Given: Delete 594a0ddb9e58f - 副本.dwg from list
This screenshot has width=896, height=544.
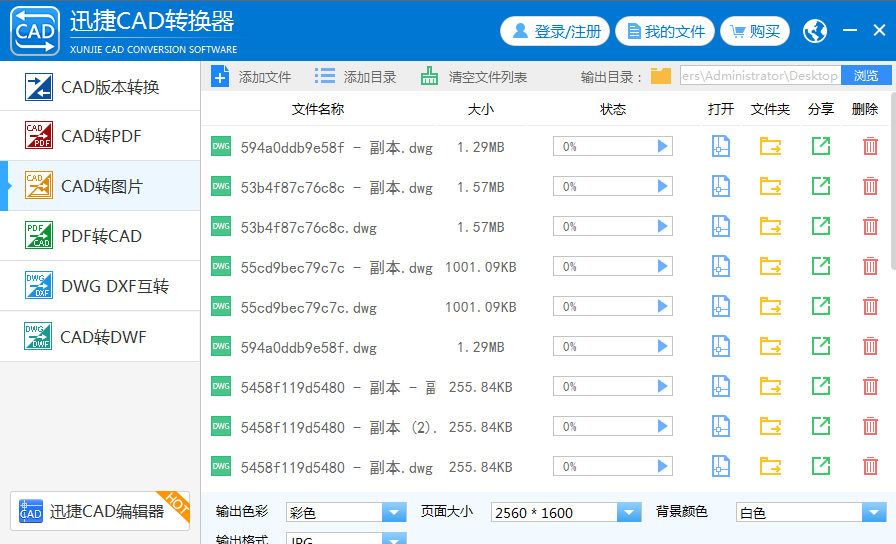Looking at the screenshot, I should pos(870,146).
